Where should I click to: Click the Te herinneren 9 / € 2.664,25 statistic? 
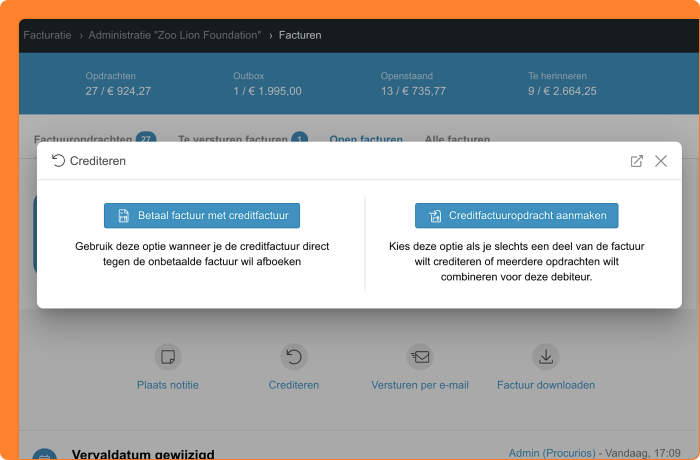click(x=562, y=84)
